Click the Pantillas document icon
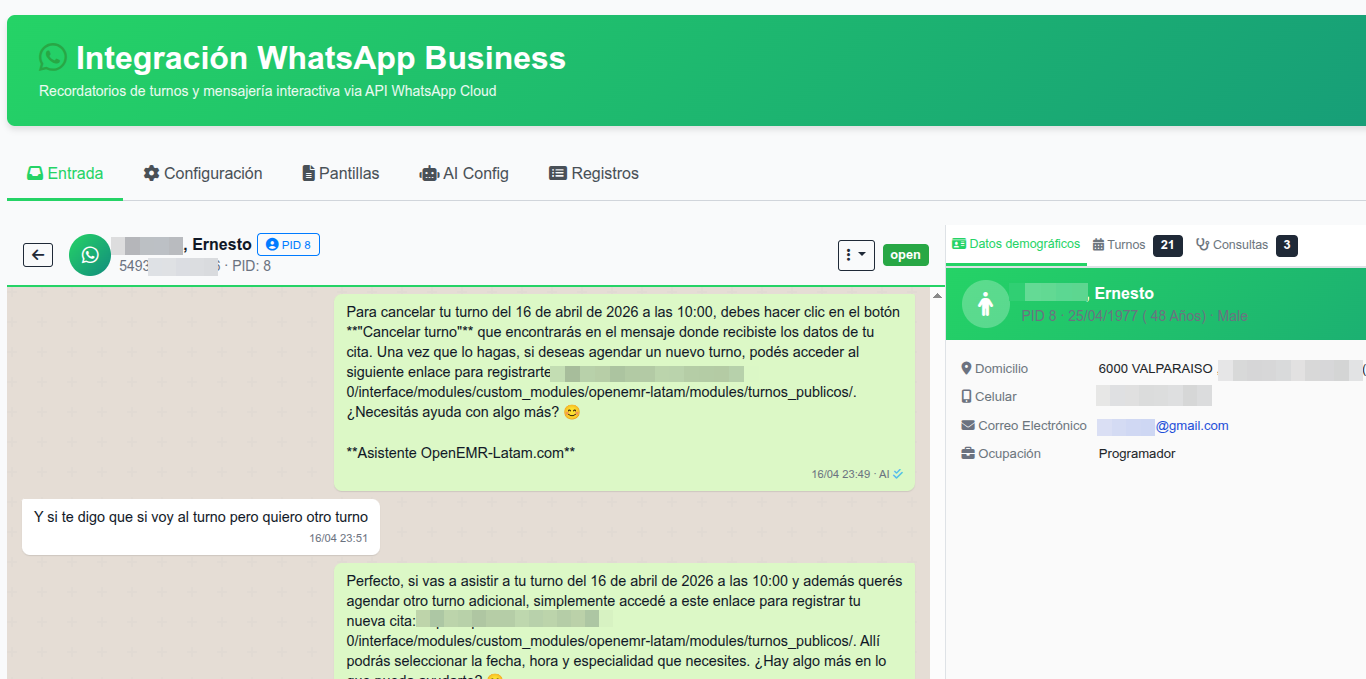This screenshot has width=1366, height=679. pos(308,173)
